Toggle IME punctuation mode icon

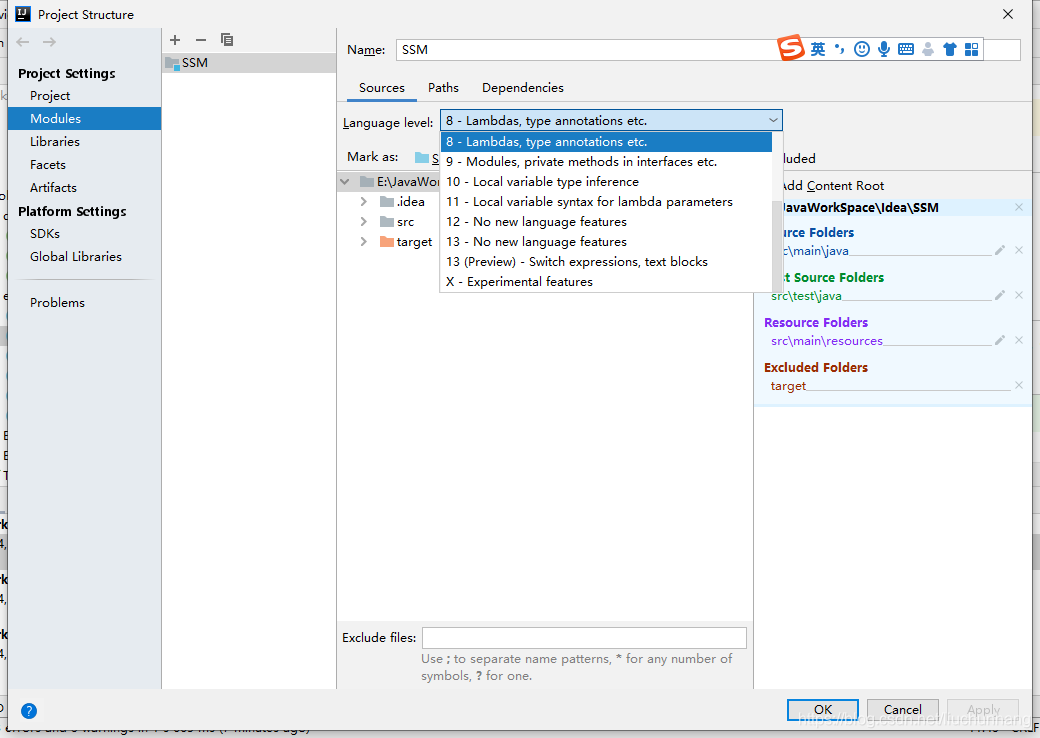pos(840,48)
